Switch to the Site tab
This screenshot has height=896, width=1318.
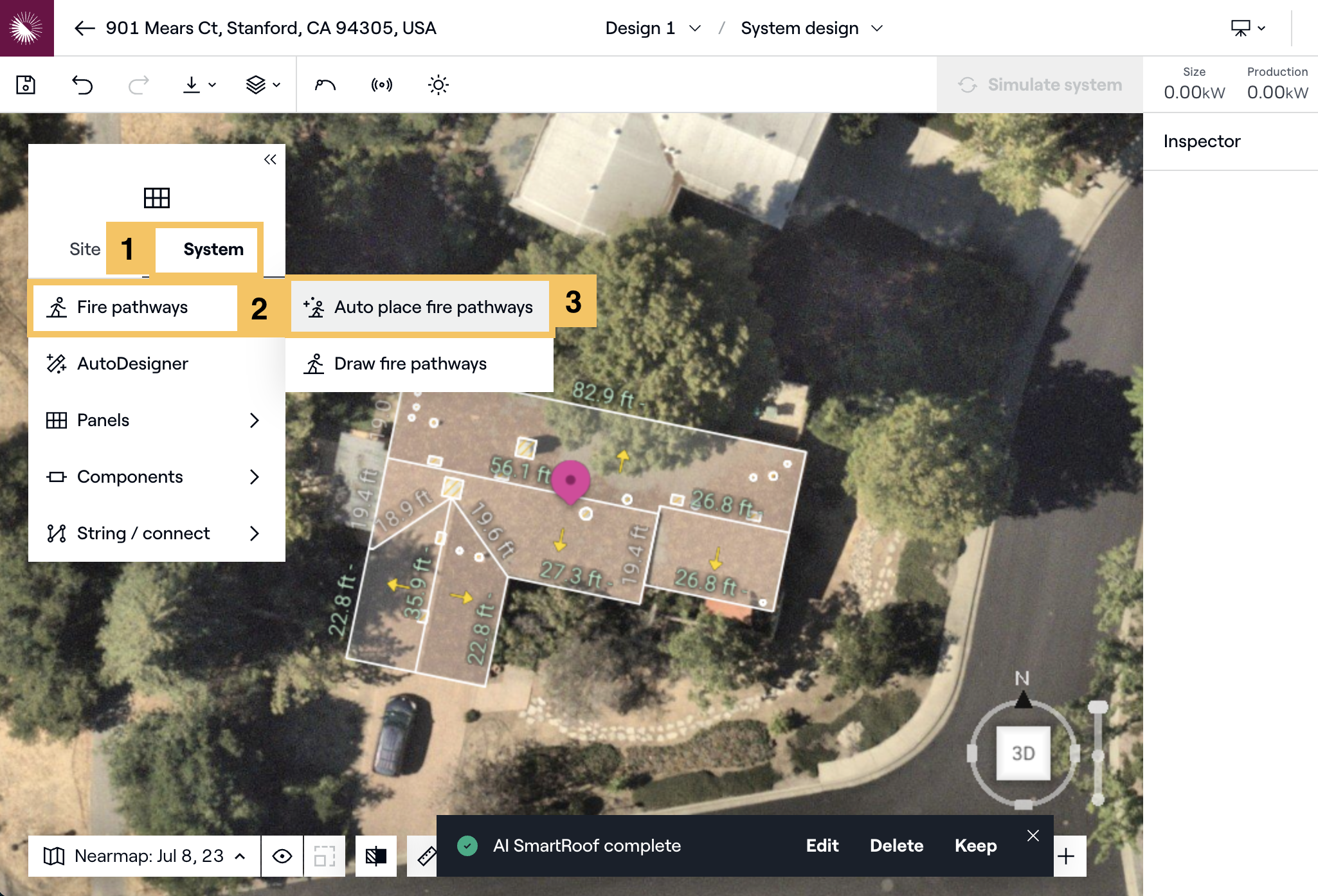pyautogui.click(x=85, y=249)
